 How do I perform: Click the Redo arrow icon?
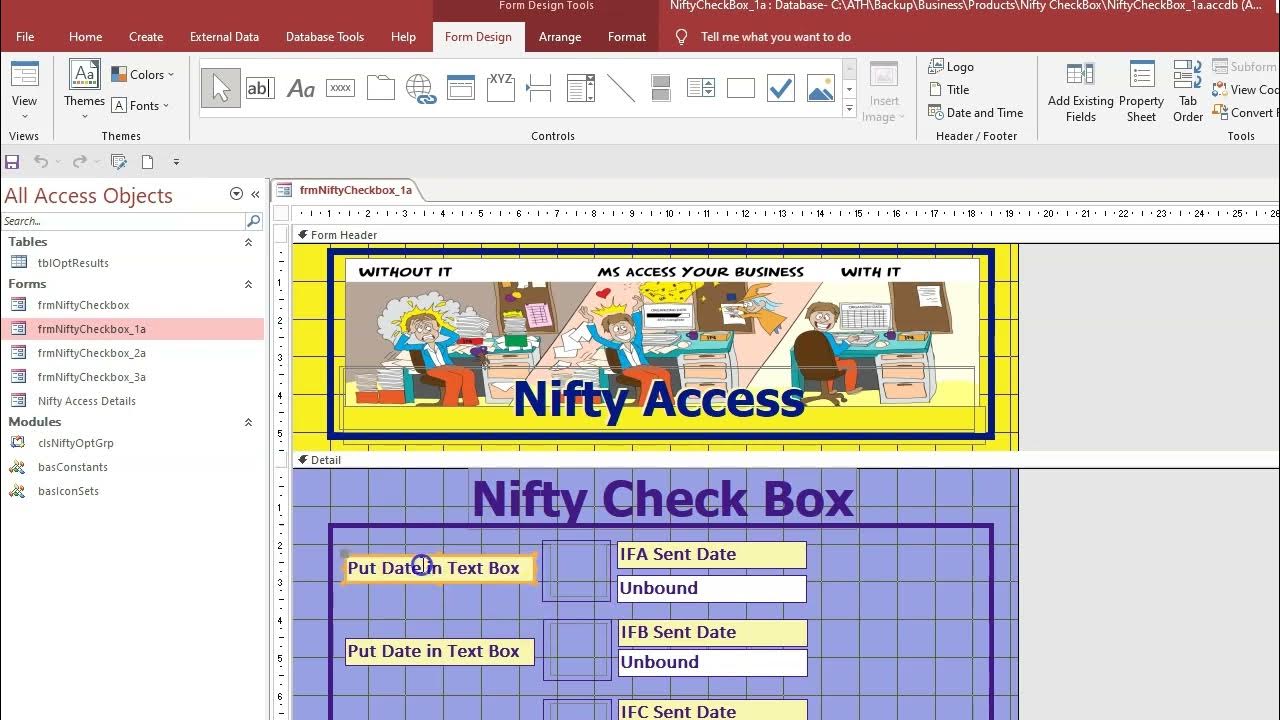[x=80, y=161]
